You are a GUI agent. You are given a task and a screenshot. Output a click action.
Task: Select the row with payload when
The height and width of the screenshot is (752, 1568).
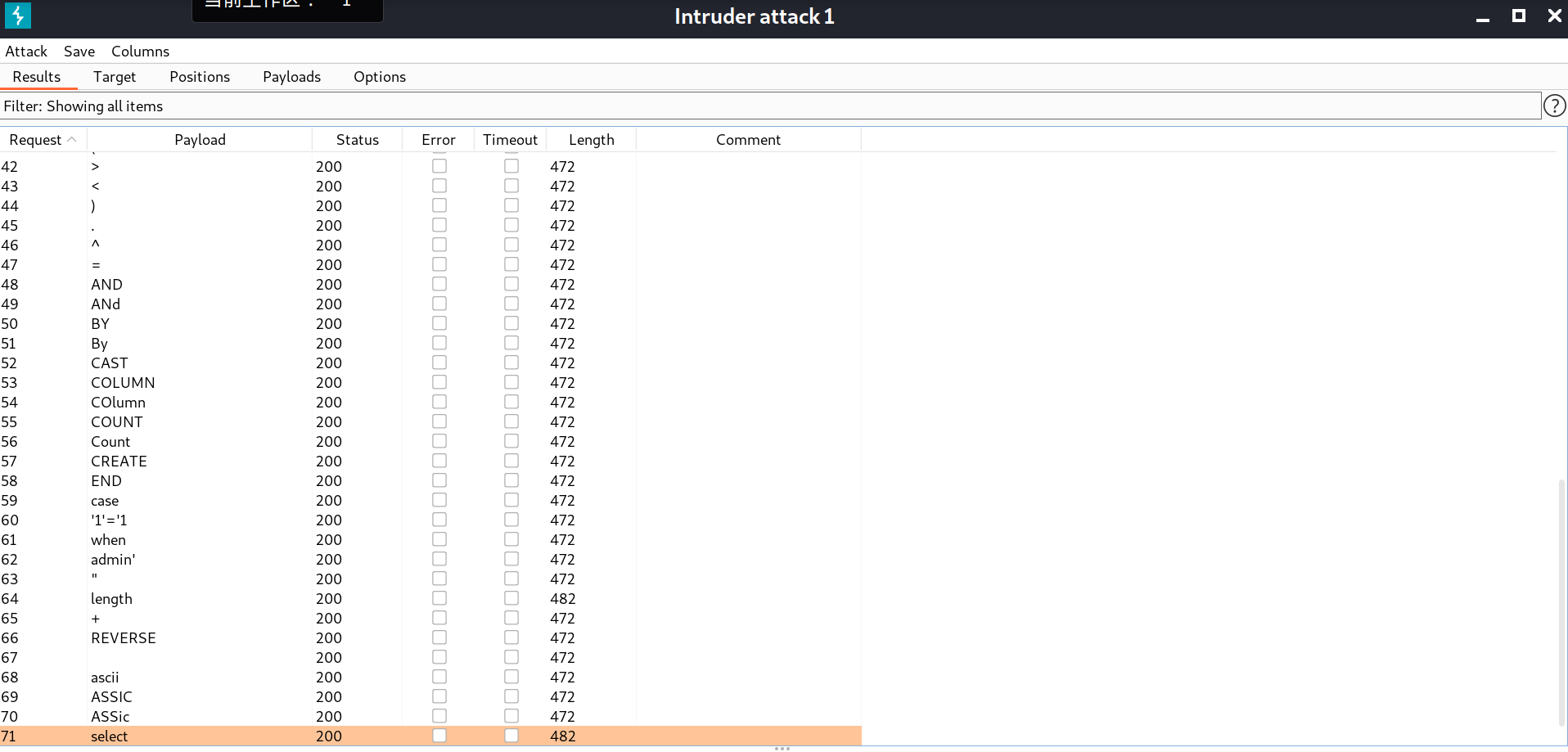tap(430, 539)
